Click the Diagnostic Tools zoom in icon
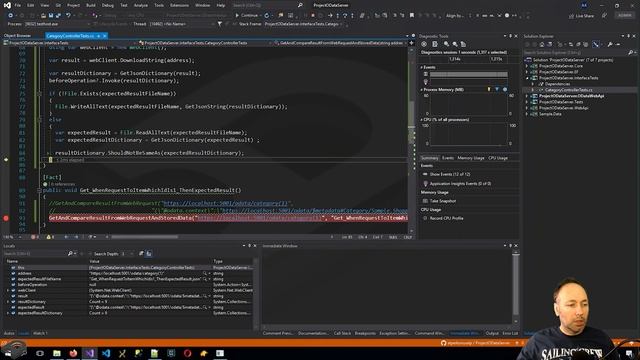This screenshot has width=640, height=360. tap(447, 44)
